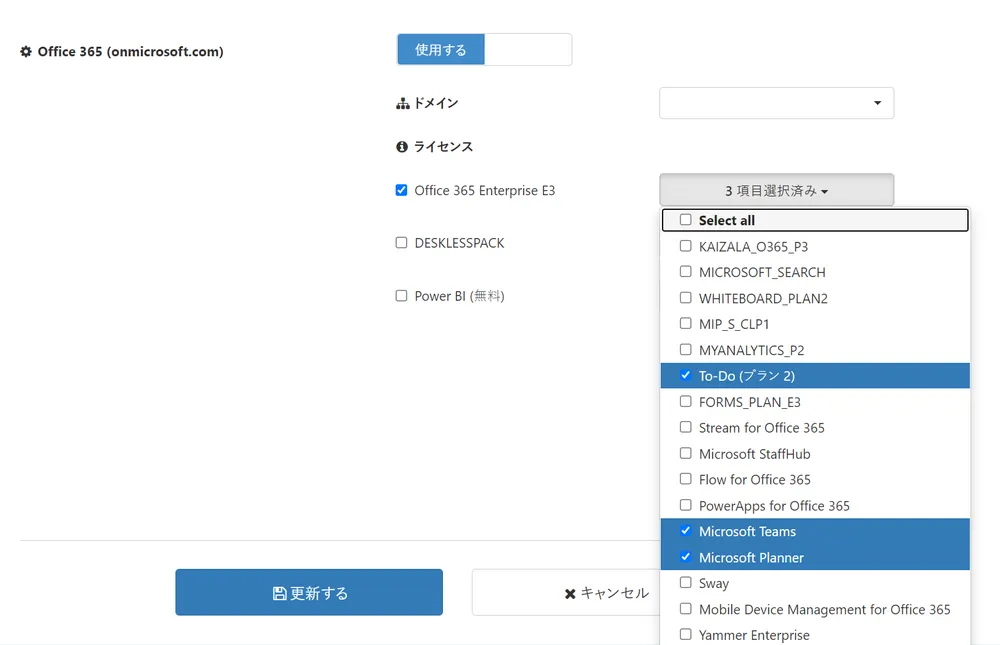
Task: Click the domain sitemap icon
Action: tap(403, 103)
